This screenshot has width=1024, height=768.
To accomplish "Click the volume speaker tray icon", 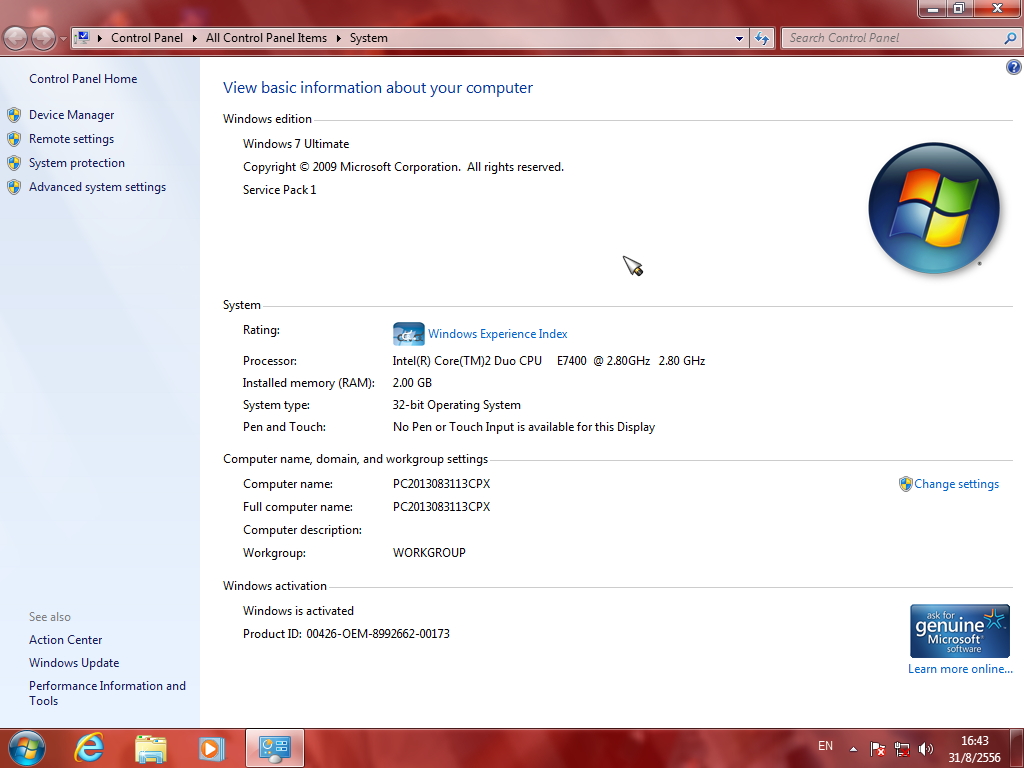I will pyautogui.click(x=926, y=748).
